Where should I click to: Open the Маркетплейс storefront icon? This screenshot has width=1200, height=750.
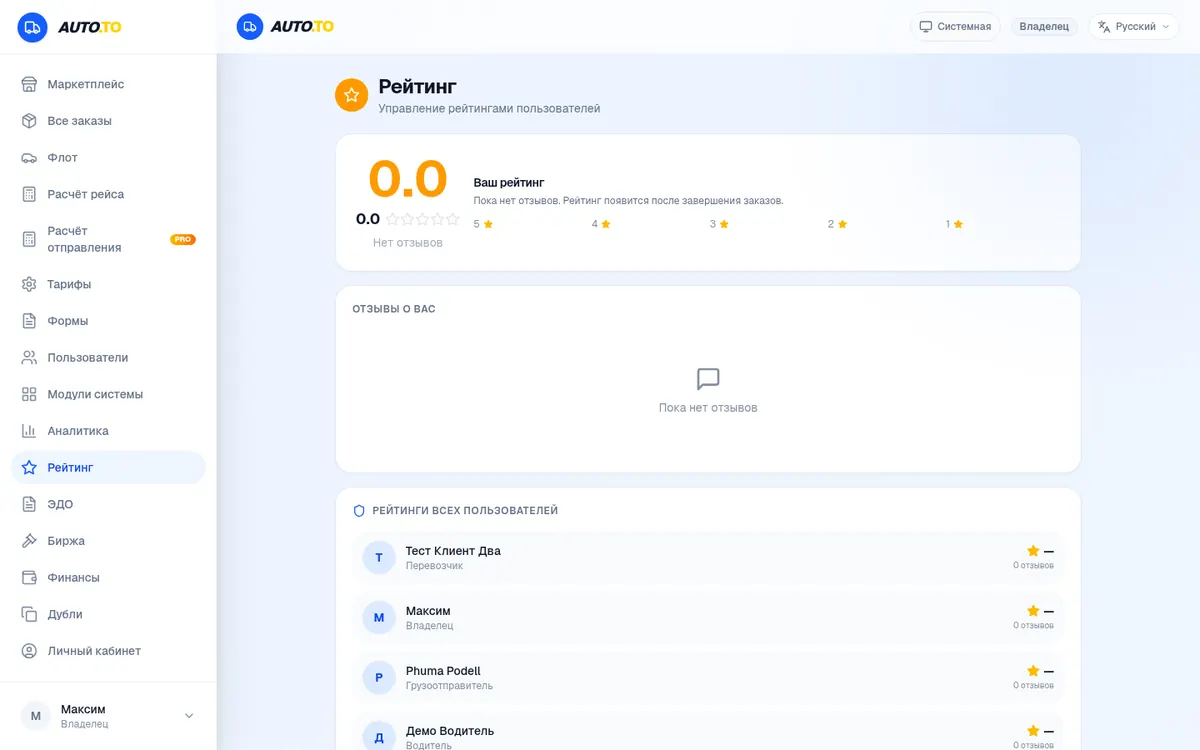click(29, 84)
